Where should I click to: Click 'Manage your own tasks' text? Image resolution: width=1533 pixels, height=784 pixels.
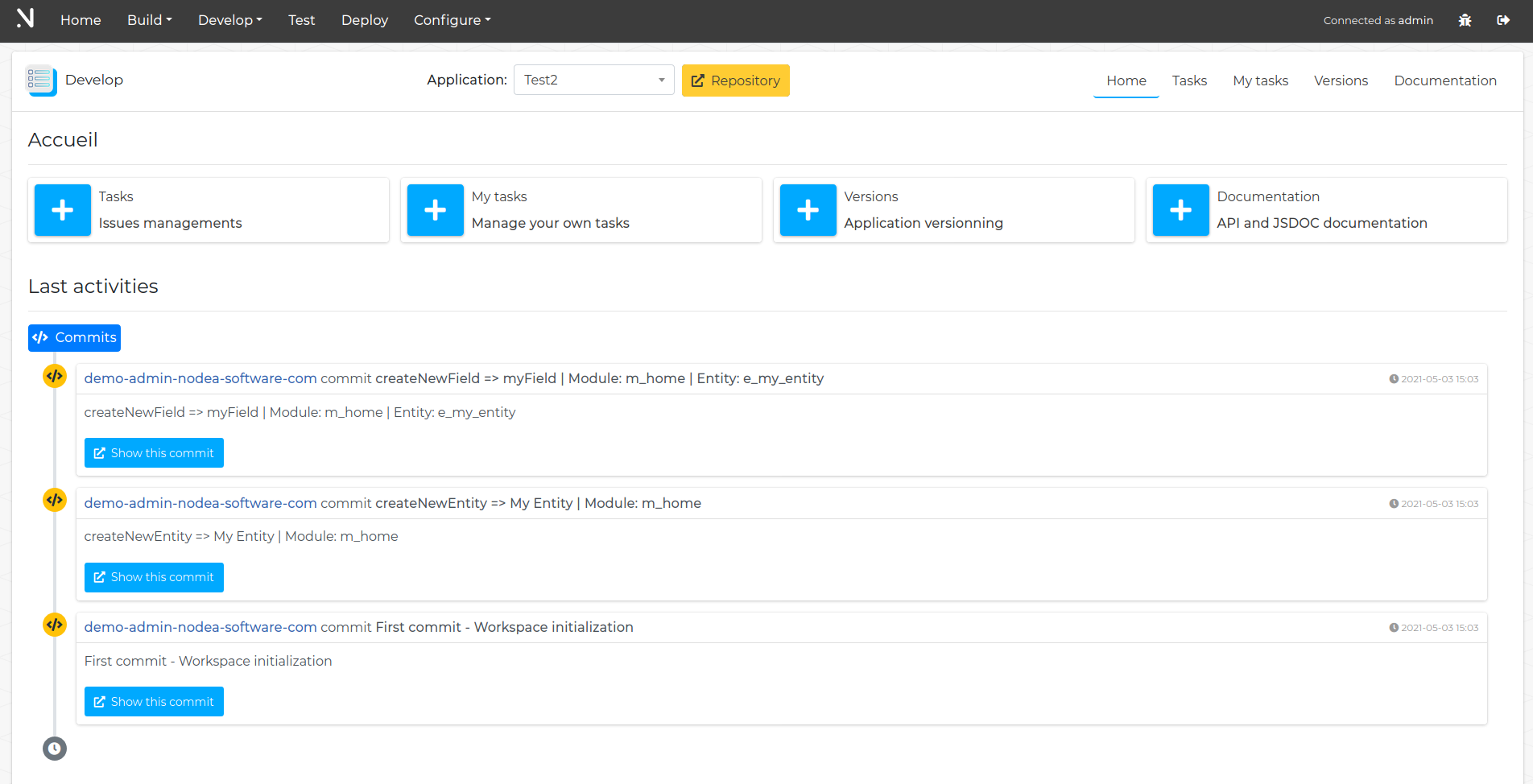[551, 223]
